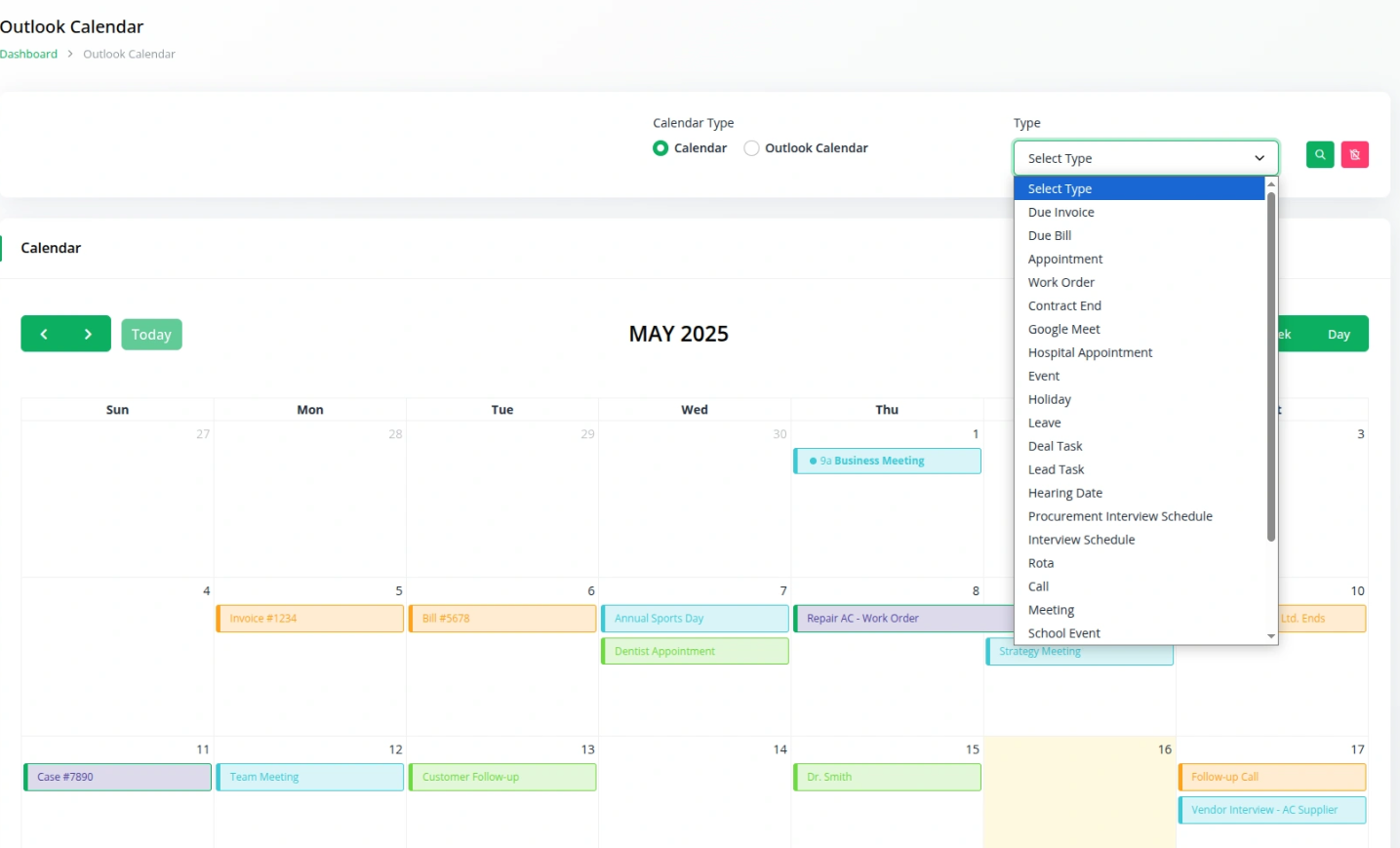This screenshot has height=848, width=1400.
Task: Open Case #7890 event
Action: tap(117, 777)
